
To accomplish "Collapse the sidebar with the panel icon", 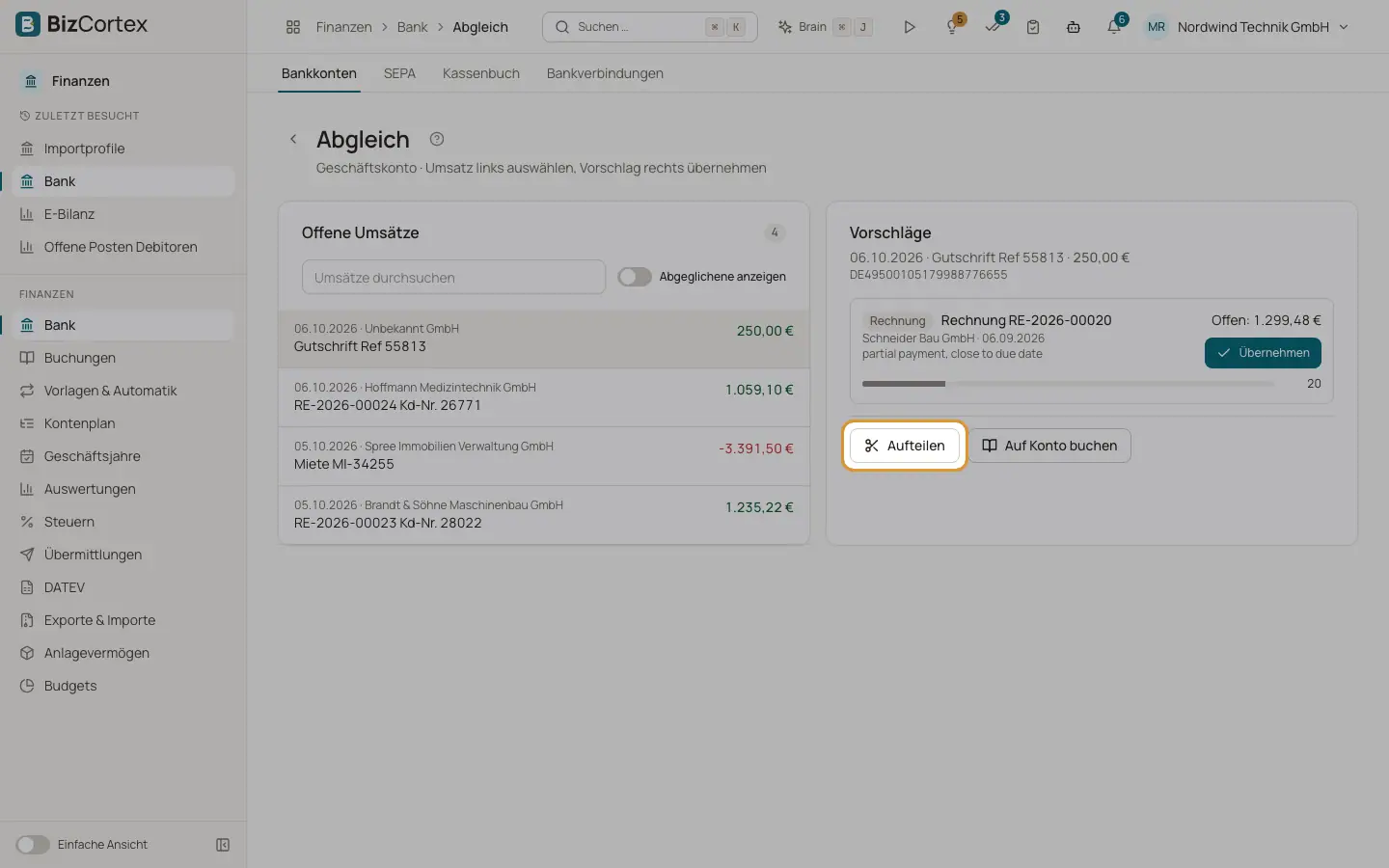I will point(223,845).
